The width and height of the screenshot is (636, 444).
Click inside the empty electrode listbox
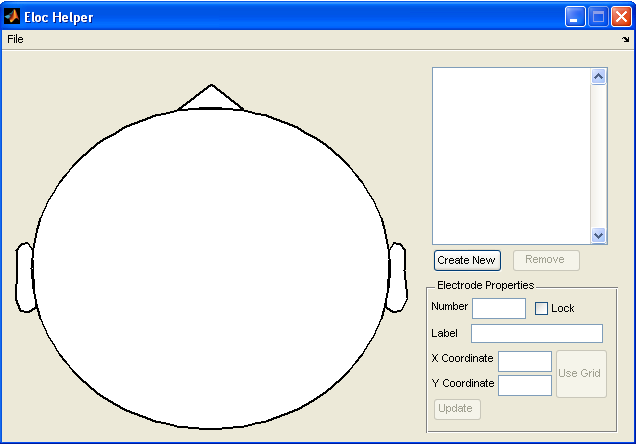point(512,156)
